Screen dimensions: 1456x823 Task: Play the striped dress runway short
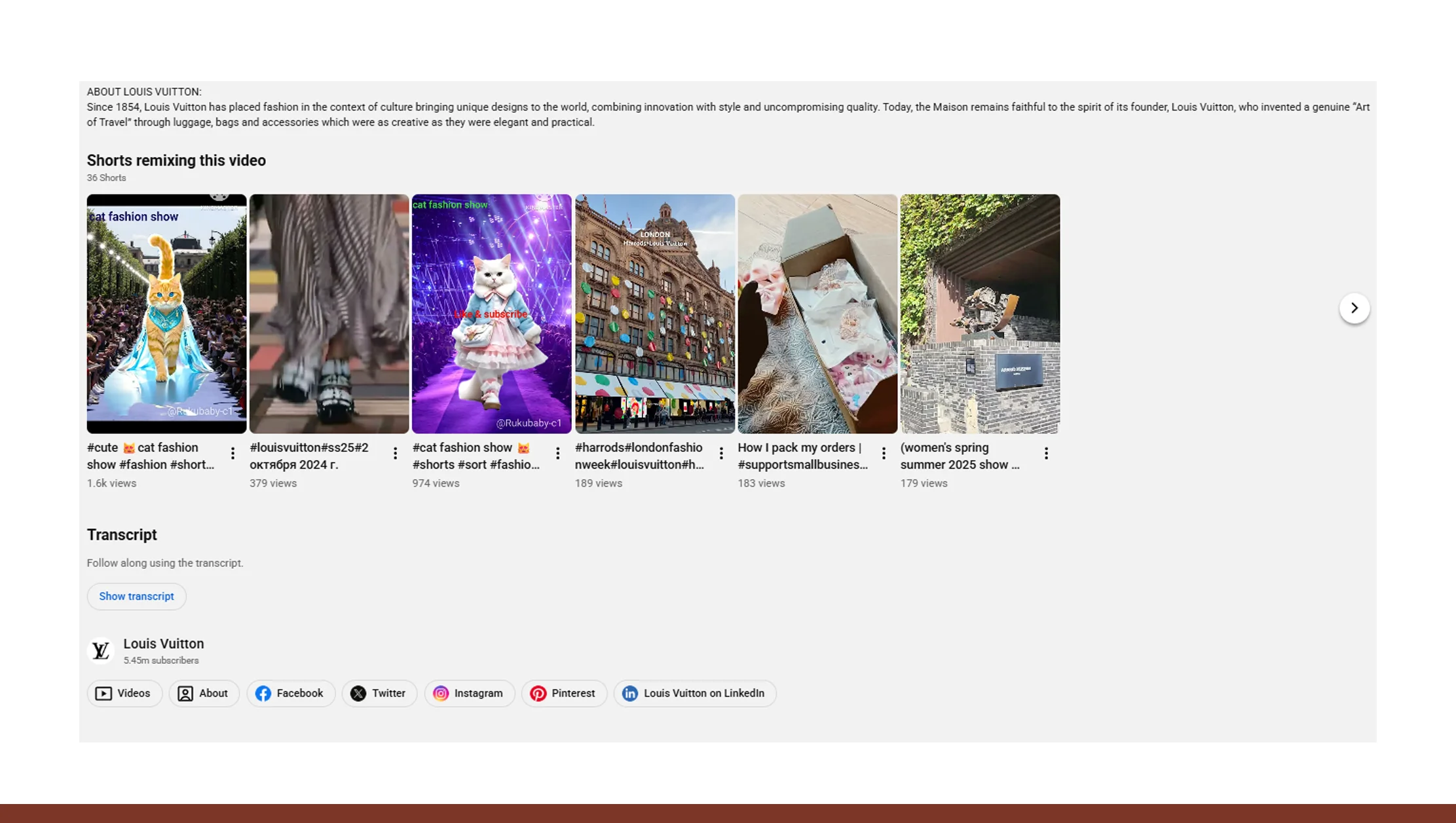(329, 314)
